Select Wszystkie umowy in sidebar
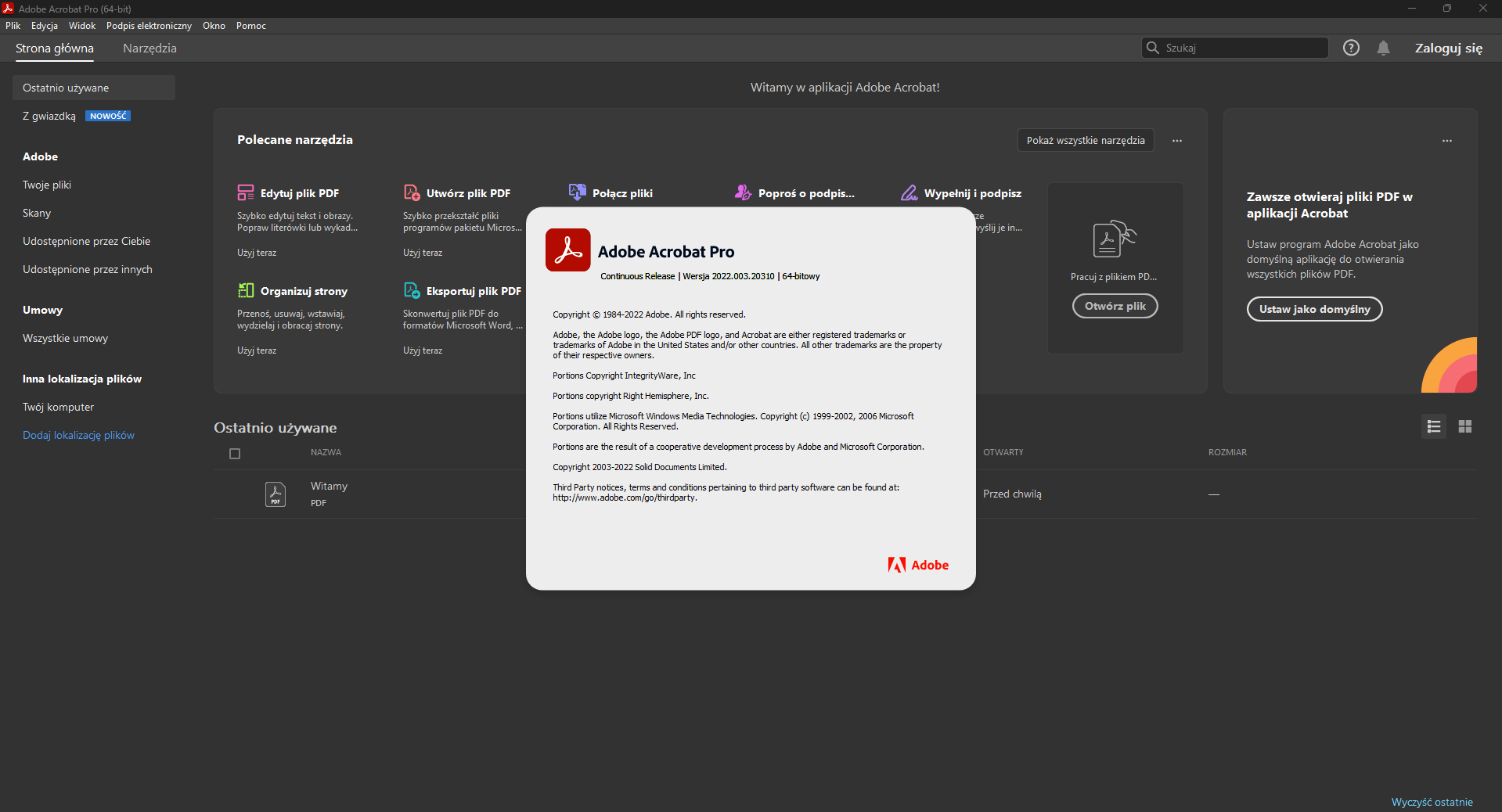The image size is (1502, 812). (65, 338)
